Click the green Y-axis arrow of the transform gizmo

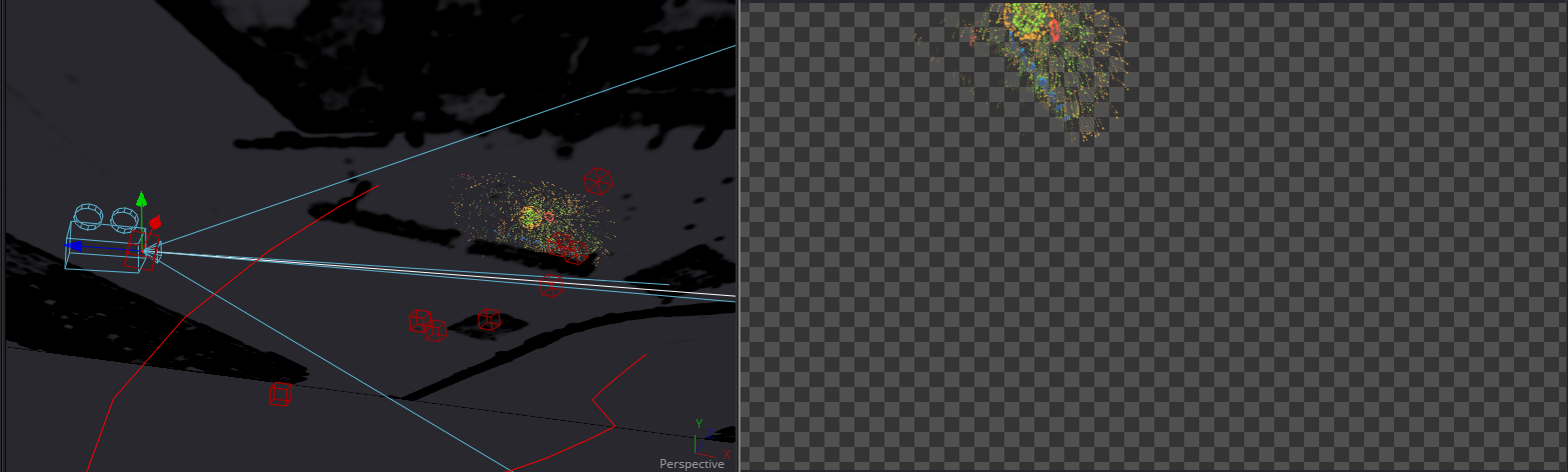pyautogui.click(x=142, y=199)
